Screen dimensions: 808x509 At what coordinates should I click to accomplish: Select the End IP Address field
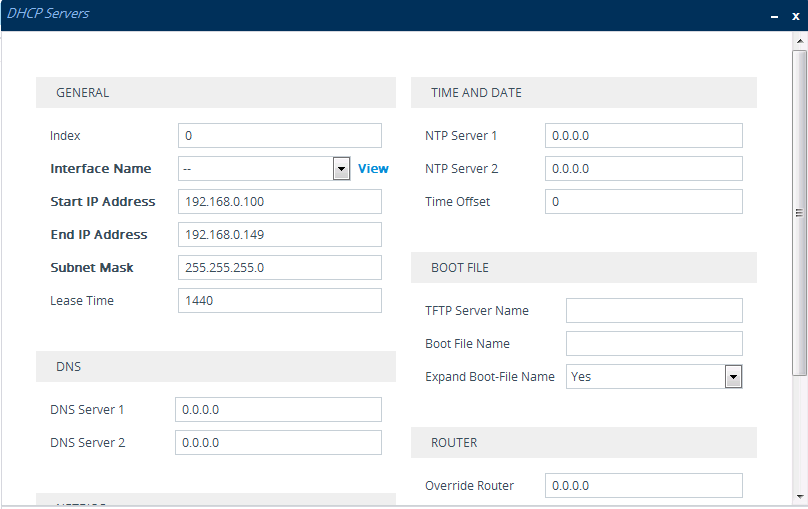click(x=280, y=235)
